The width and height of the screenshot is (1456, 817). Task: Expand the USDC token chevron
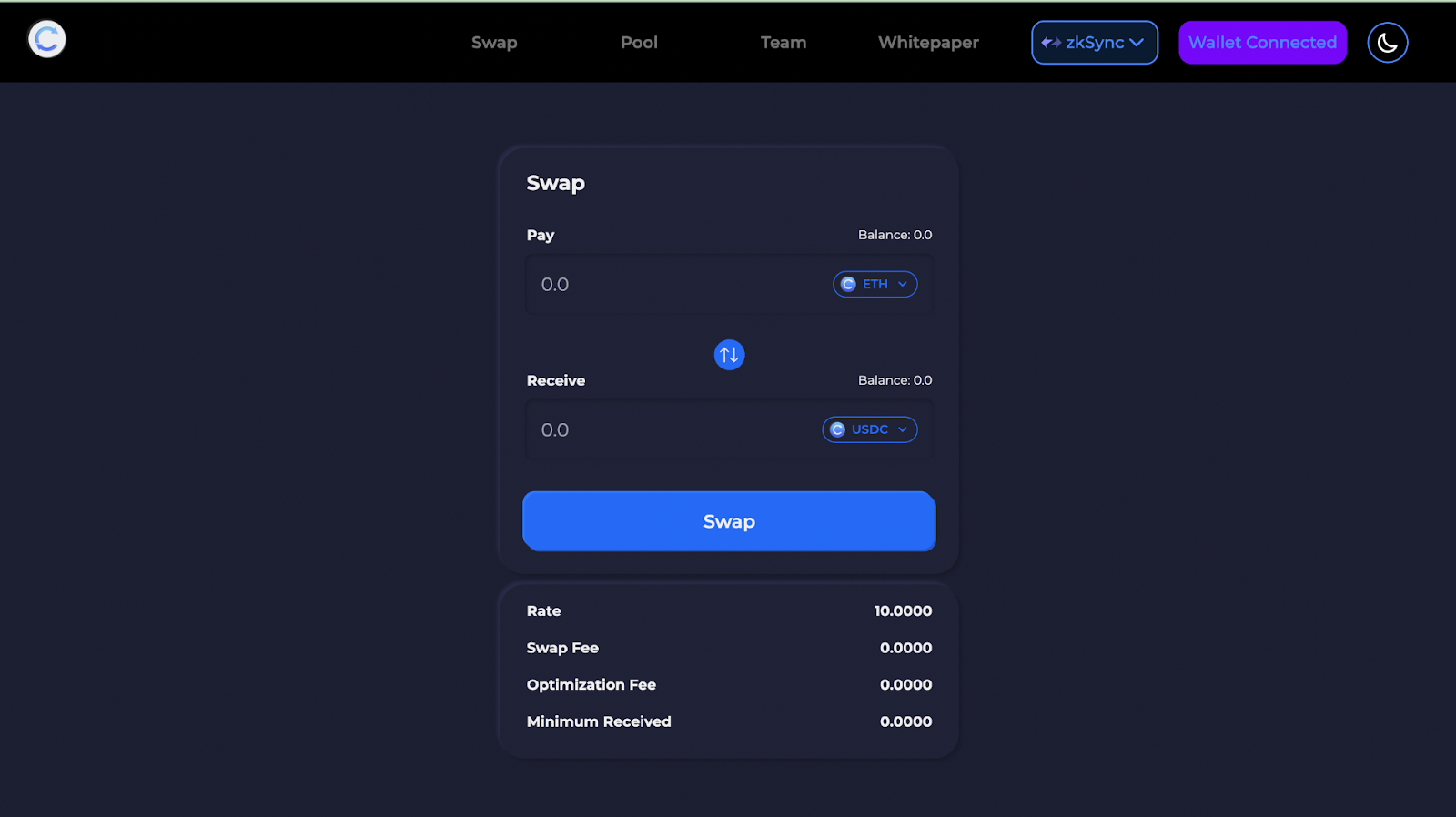point(903,429)
